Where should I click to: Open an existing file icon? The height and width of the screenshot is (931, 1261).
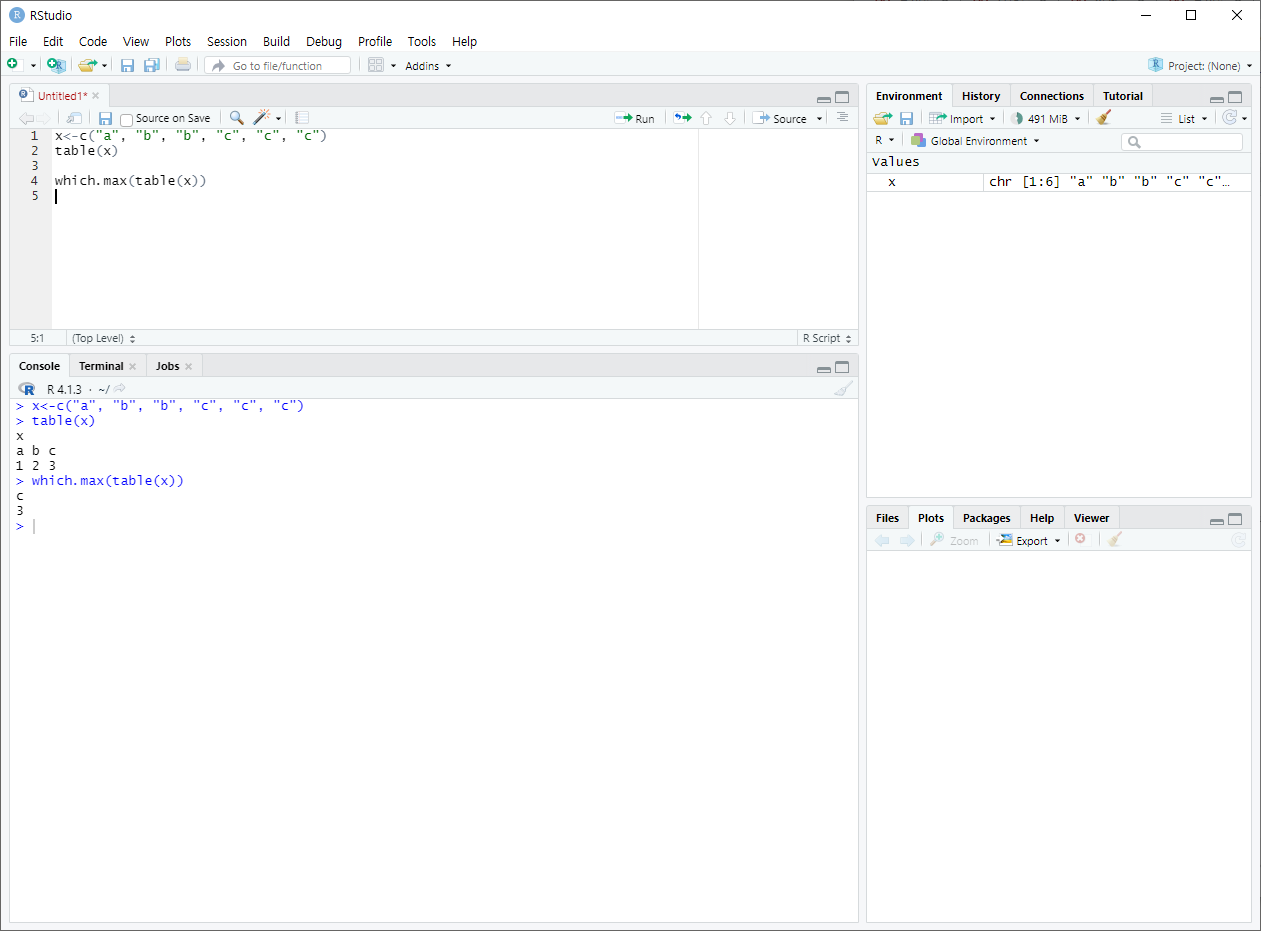88,65
